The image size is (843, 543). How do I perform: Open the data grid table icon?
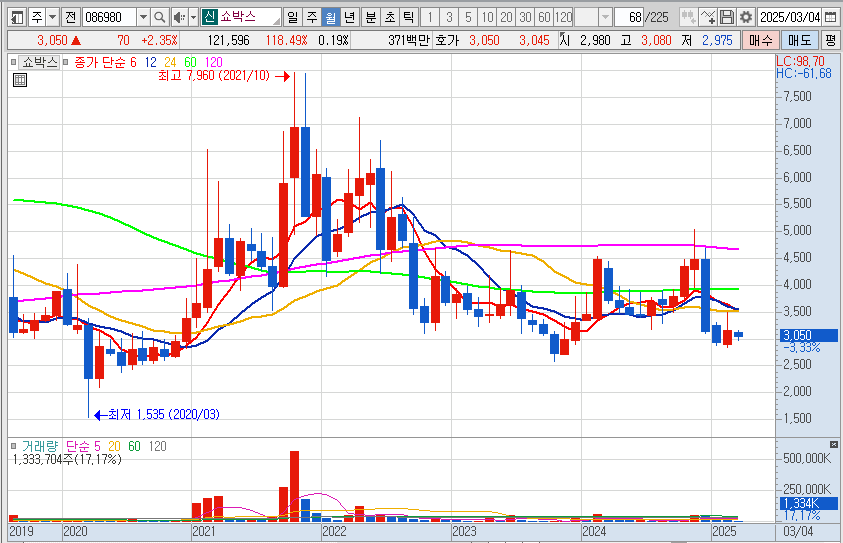20,81
